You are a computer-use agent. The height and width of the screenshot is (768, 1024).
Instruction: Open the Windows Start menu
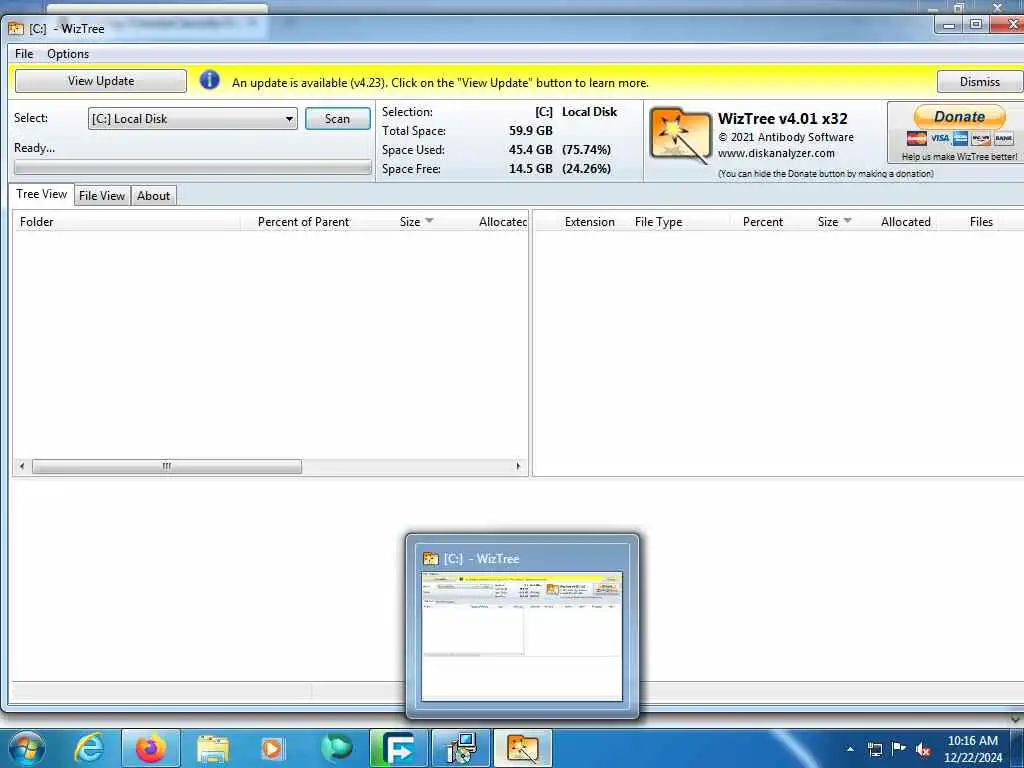tap(26, 748)
